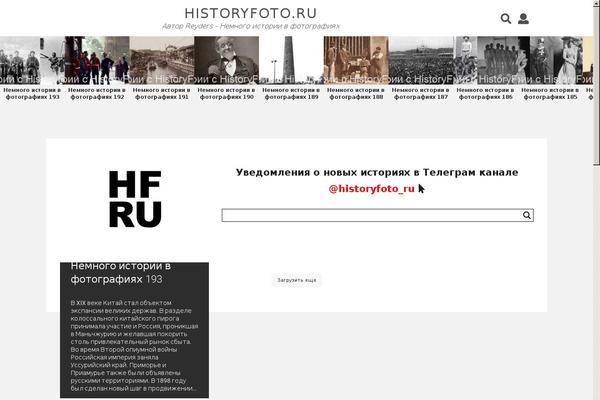Click the HF RU logo

point(135,199)
